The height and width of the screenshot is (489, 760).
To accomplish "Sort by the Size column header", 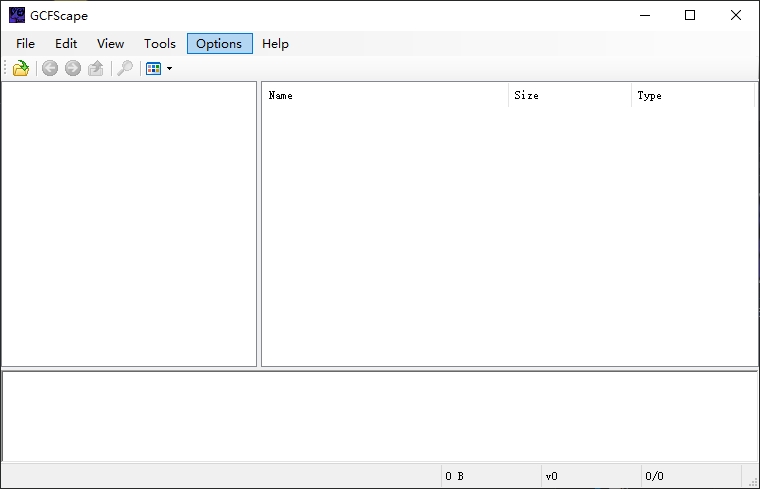I will click(x=570, y=95).
